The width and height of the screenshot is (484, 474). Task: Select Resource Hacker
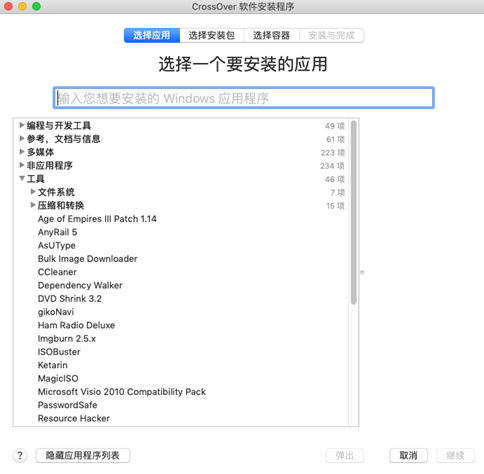pyautogui.click(x=74, y=419)
